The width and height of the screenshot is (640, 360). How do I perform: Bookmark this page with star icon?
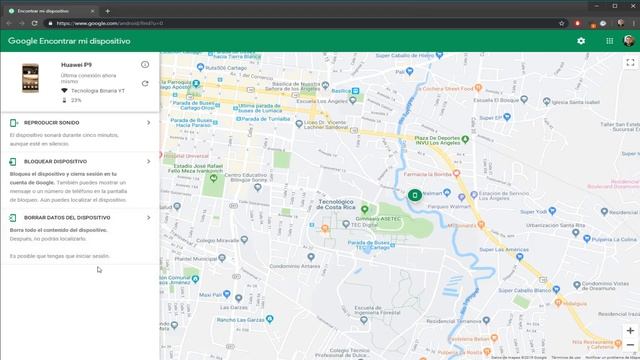(x=562, y=23)
